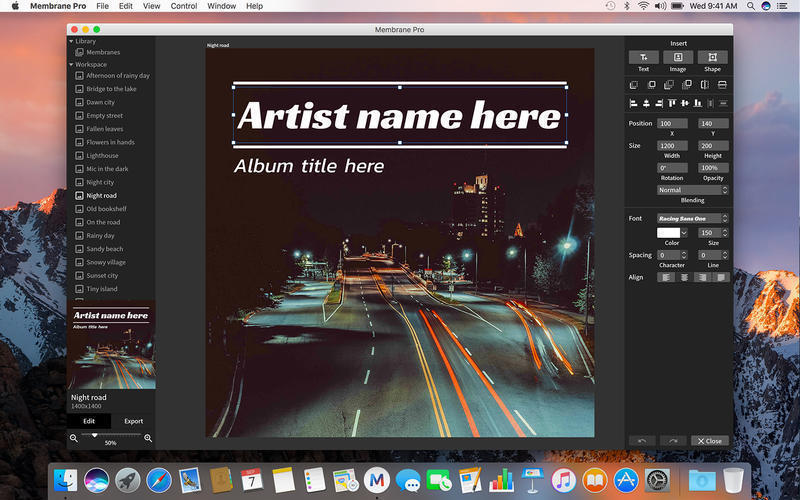The height and width of the screenshot is (500, 800).
Task: Collapse the Workspace tree section
Action: tap(72, 64)
